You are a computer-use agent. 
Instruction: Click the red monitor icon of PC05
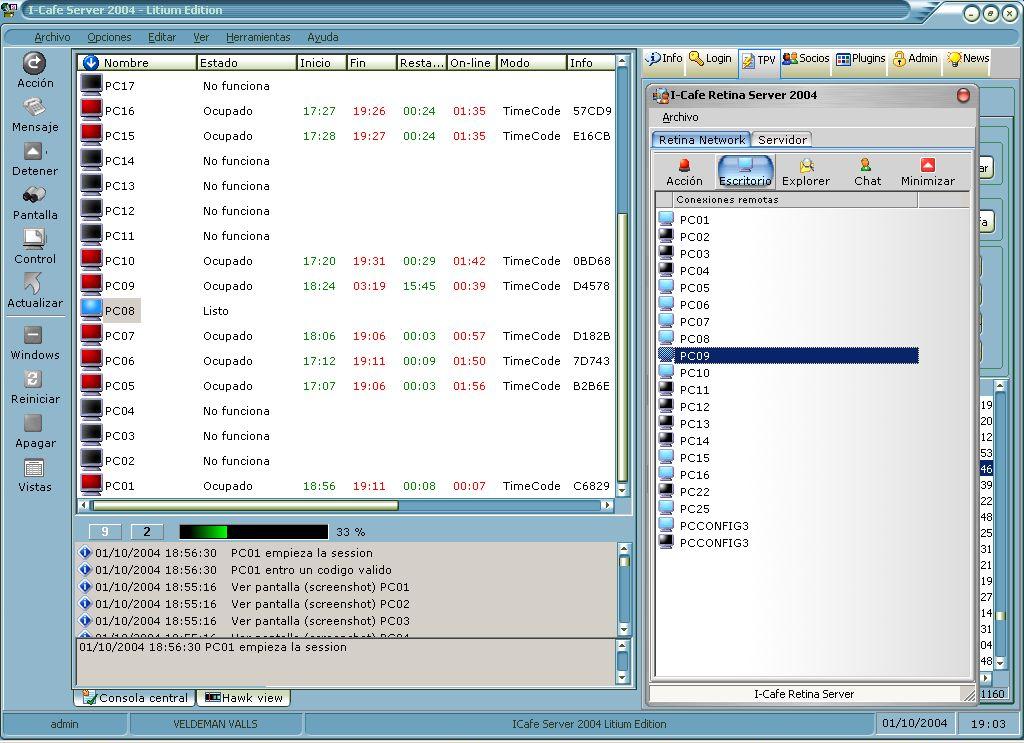tap(91, 384)
